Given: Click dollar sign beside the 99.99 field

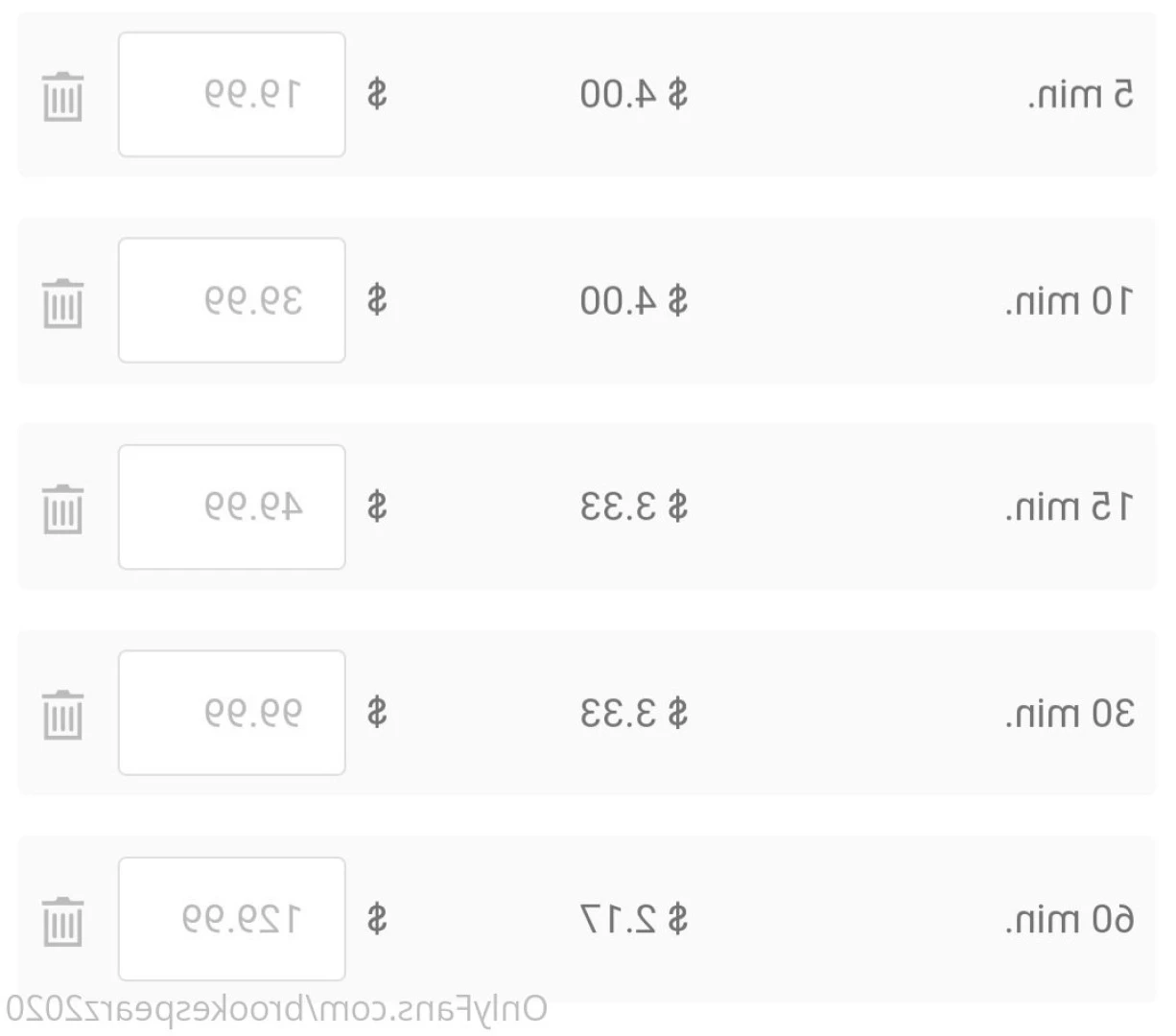Looking at the screenshot, I should pos(378,713).
